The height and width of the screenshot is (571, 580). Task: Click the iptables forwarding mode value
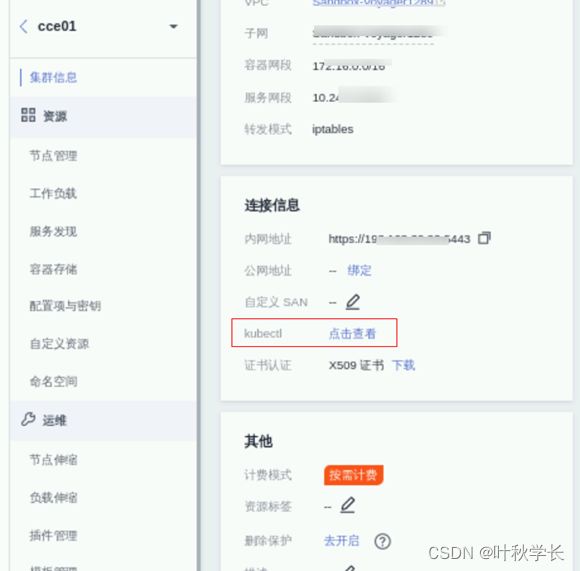[x=333, y=129]
